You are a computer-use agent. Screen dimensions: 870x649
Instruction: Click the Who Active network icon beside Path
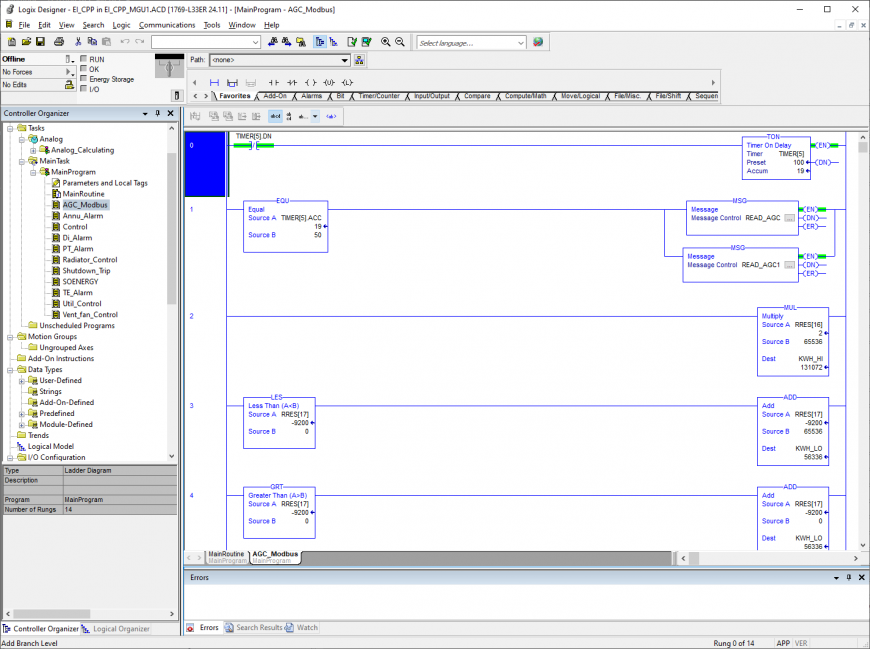[359, 60]
